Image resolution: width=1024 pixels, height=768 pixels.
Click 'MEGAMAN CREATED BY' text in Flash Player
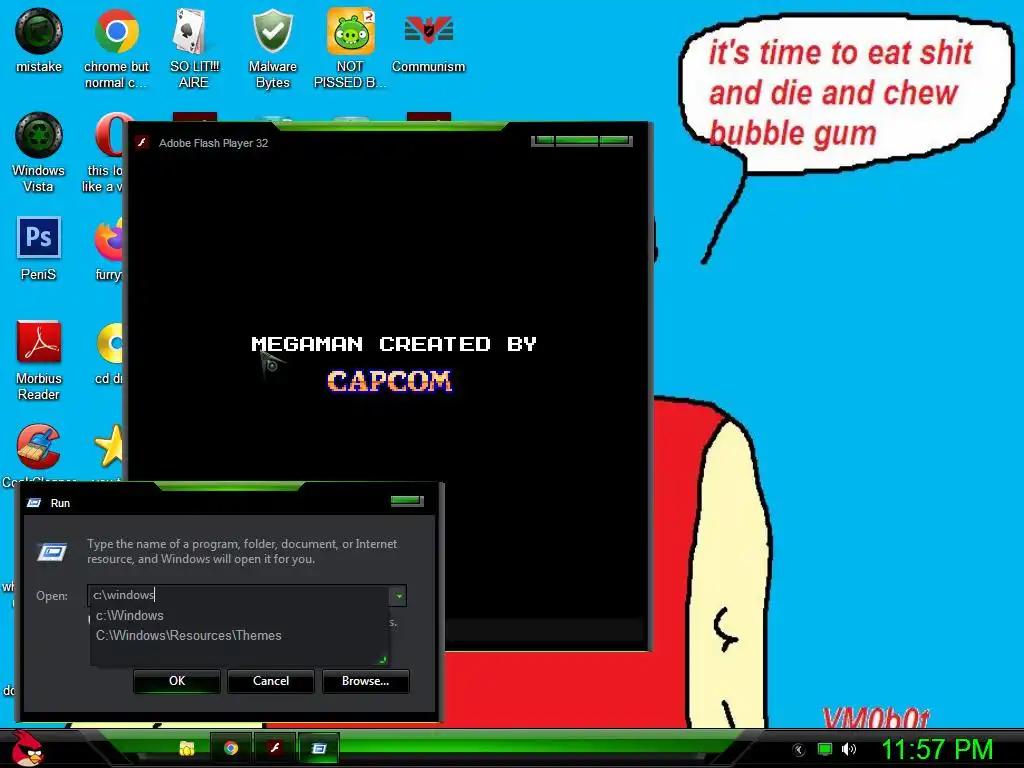click(394, 344)
